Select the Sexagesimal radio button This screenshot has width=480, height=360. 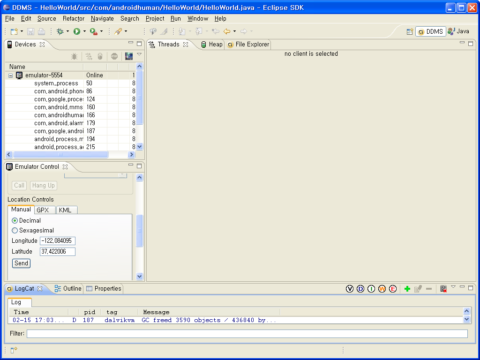[x=15, y=230]
